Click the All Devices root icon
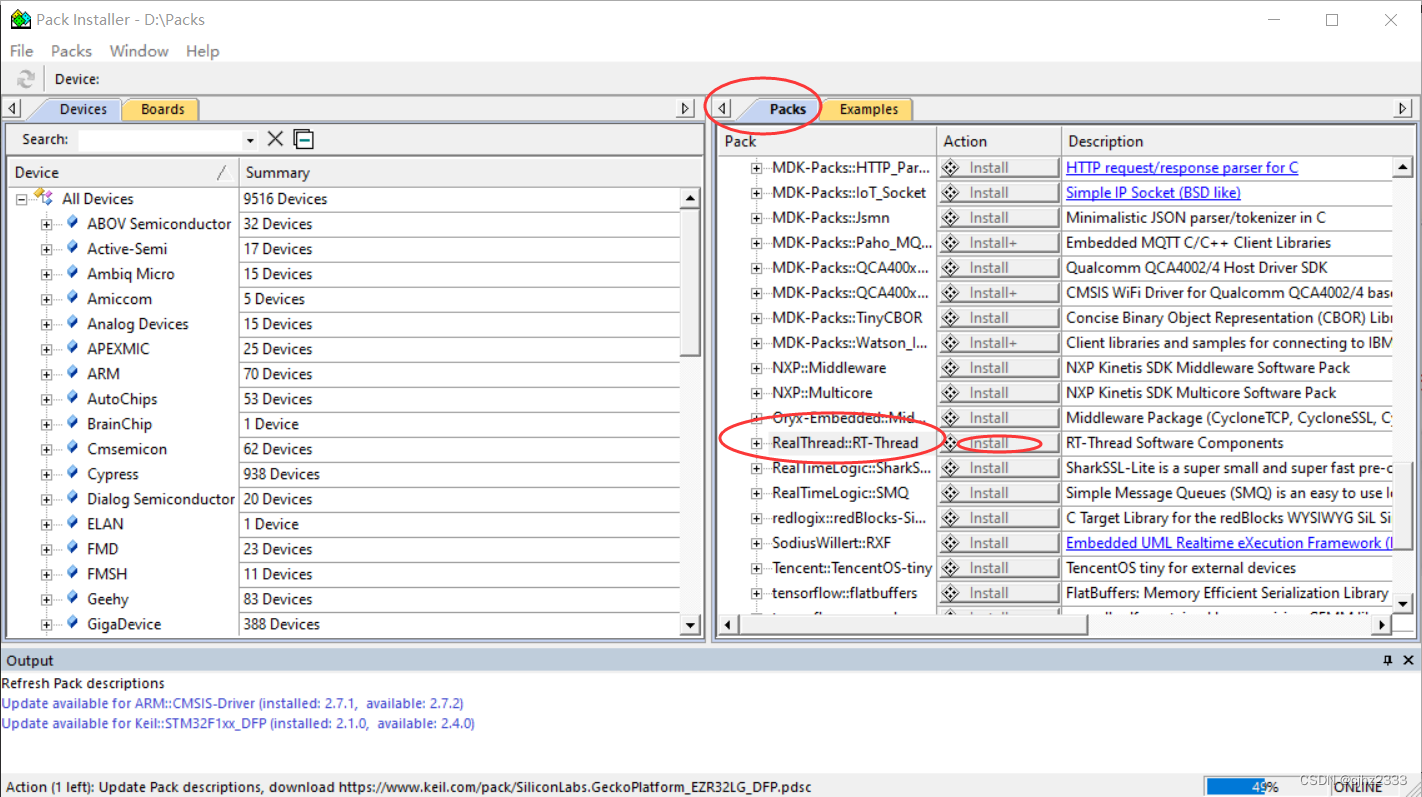The height and width of the screenshot is (797, 1422). click(x=44, y=197)
